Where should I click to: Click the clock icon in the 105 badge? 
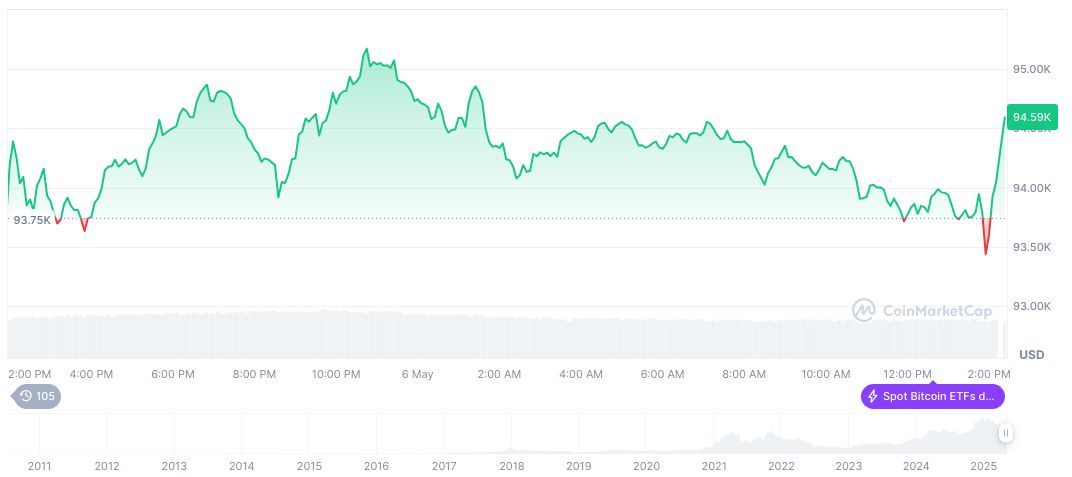click(x=23, y=396)
